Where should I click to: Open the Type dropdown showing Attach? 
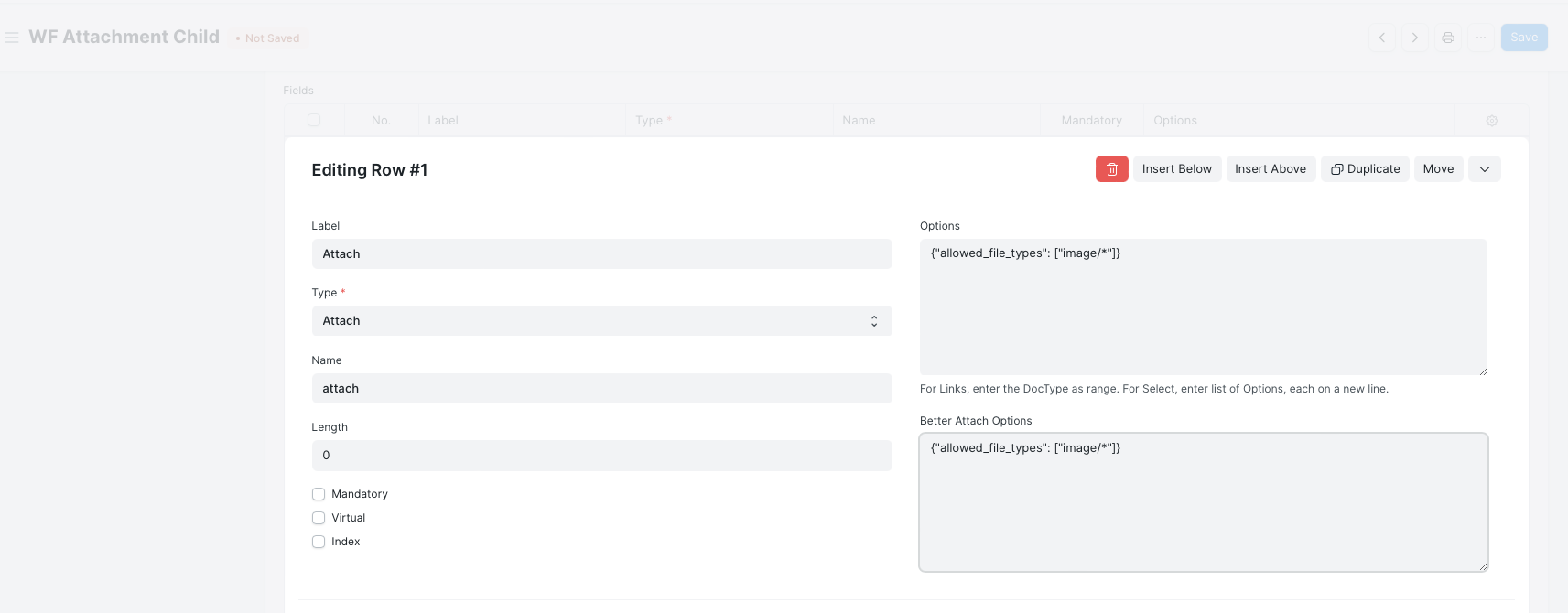(601, 321)
